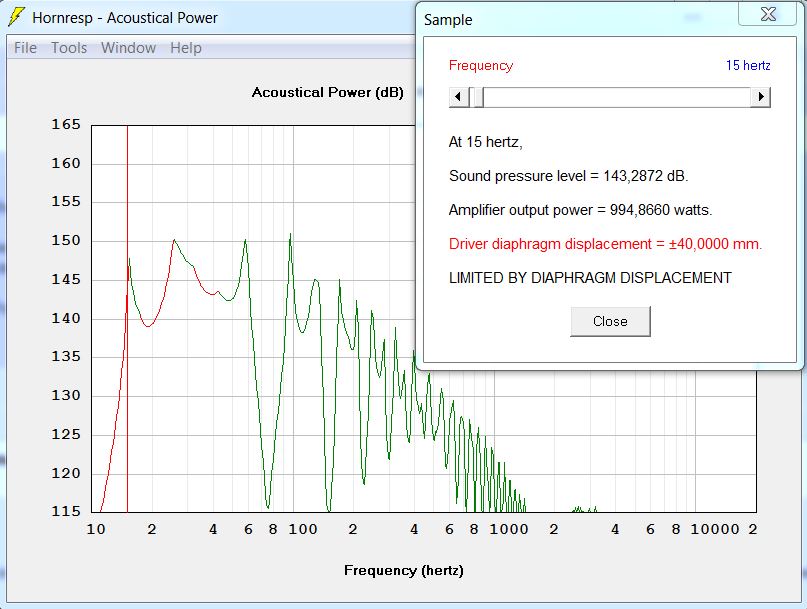Click the 10000 label on frequency axis
The height and width of the screenshot is (609, 807).
(x=715, y=529)
